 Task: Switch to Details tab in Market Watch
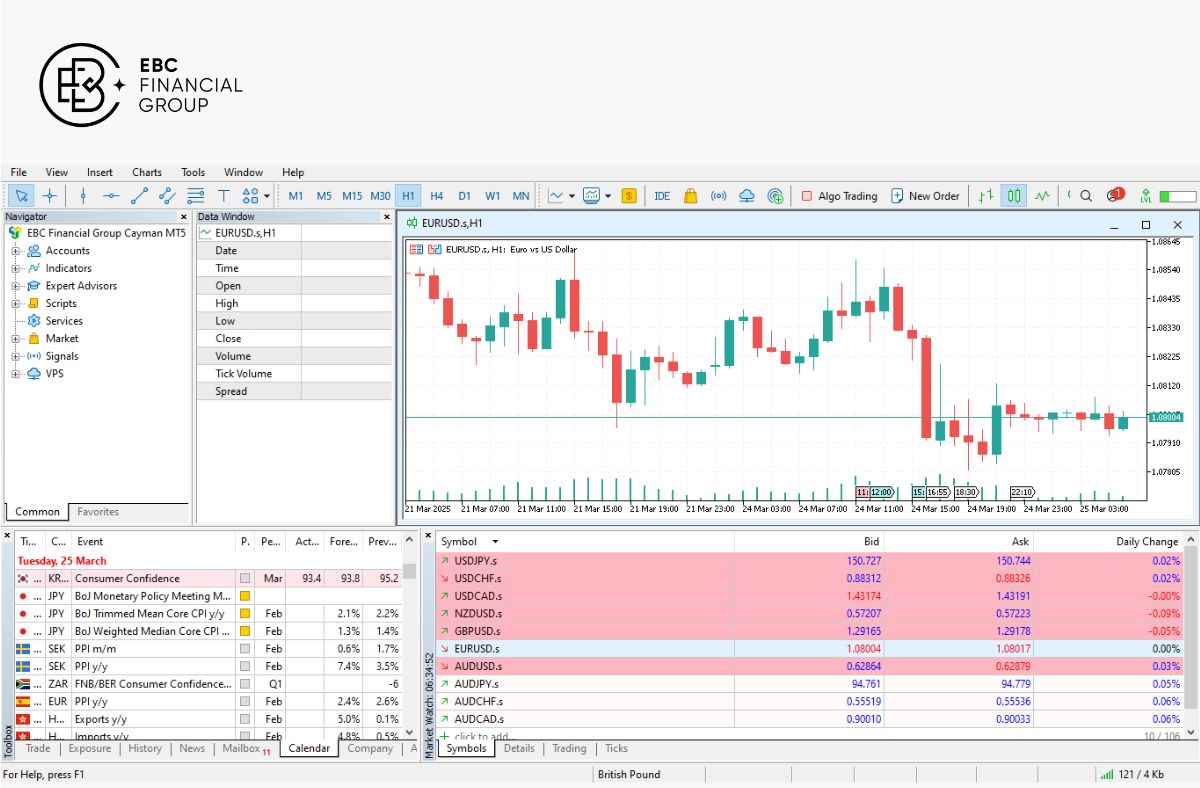(519, 748)
